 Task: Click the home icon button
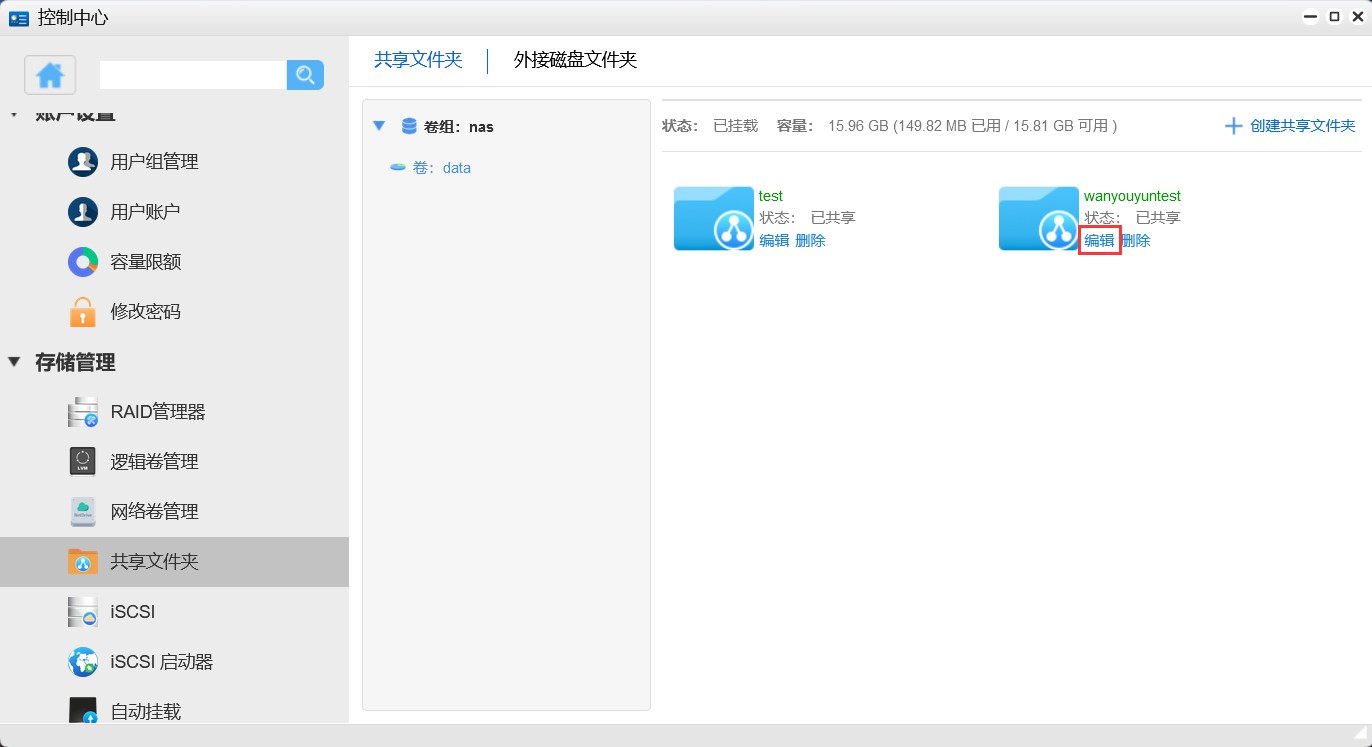point(50,75)
